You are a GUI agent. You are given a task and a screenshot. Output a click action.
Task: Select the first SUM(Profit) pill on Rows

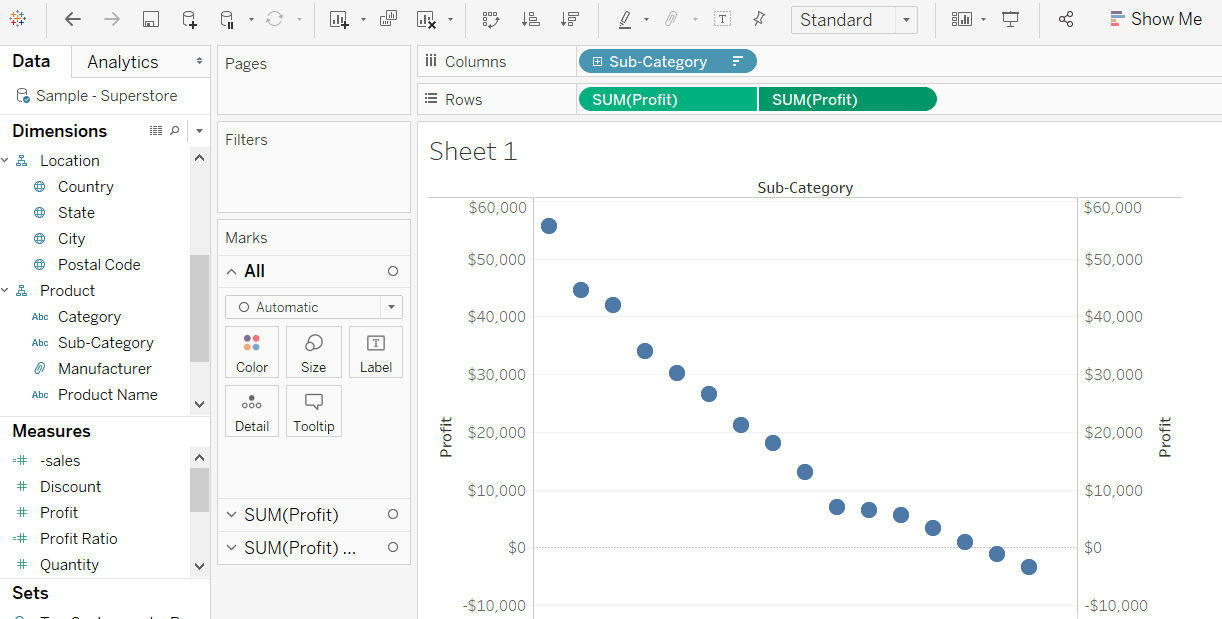[668, 99]
